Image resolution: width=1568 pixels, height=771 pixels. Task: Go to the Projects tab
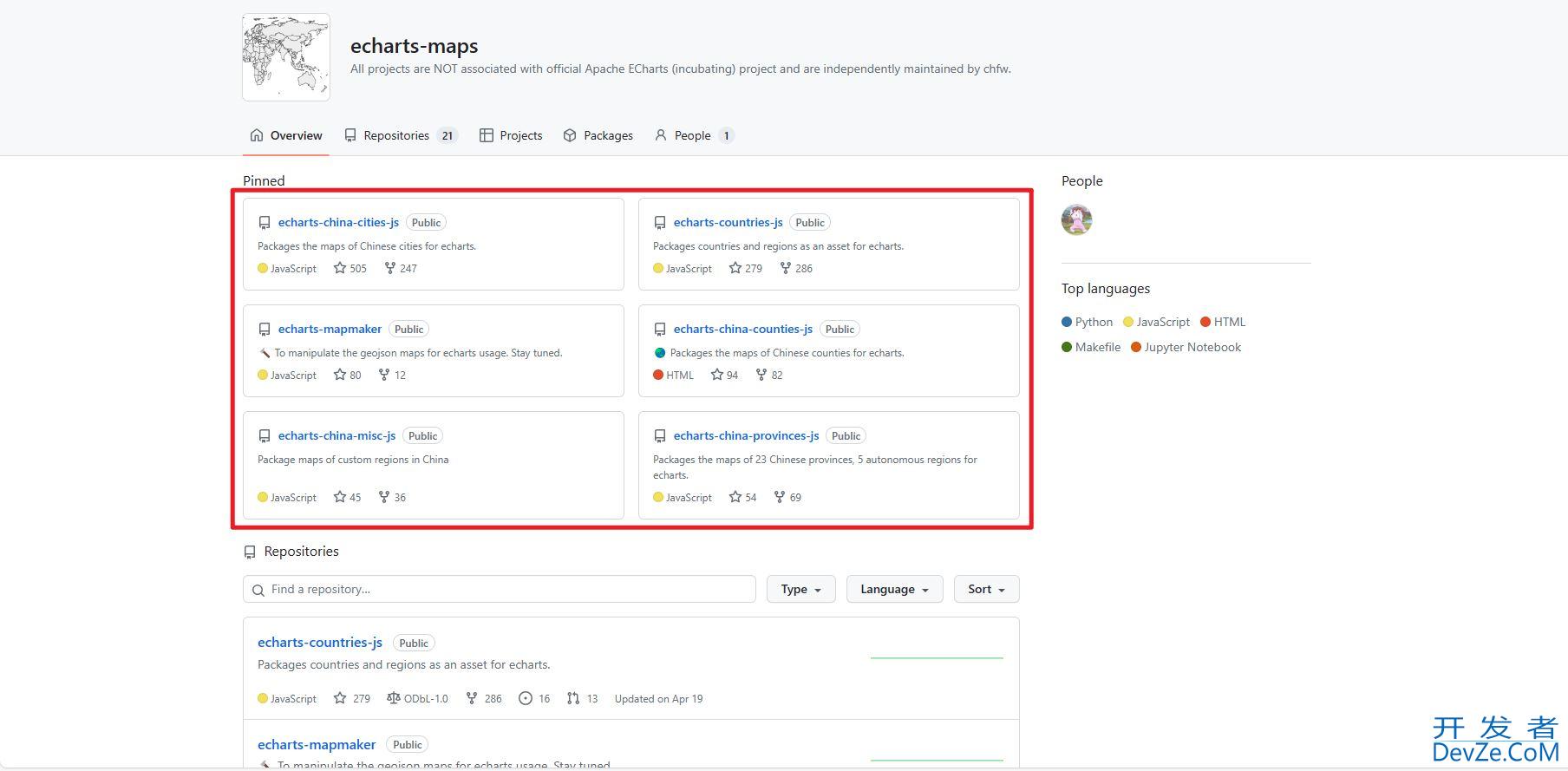click(x=511, y=135)
